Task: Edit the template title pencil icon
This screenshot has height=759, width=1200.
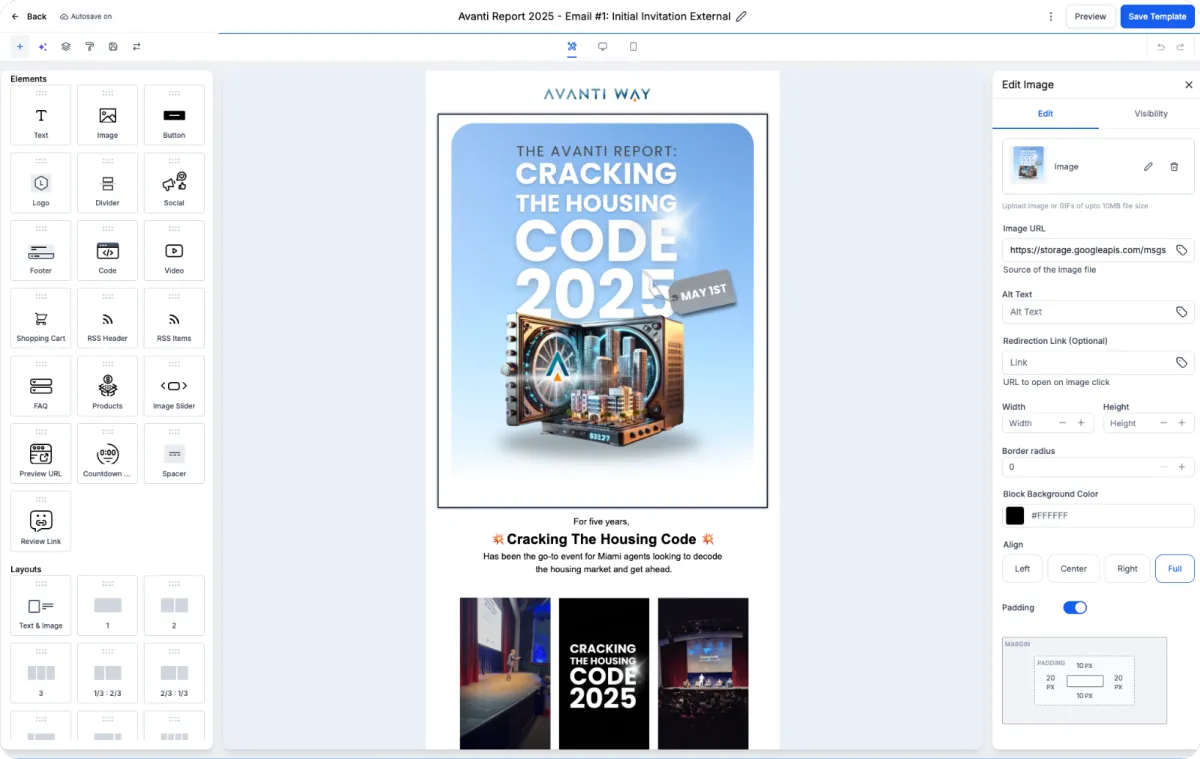Action: 741,16
